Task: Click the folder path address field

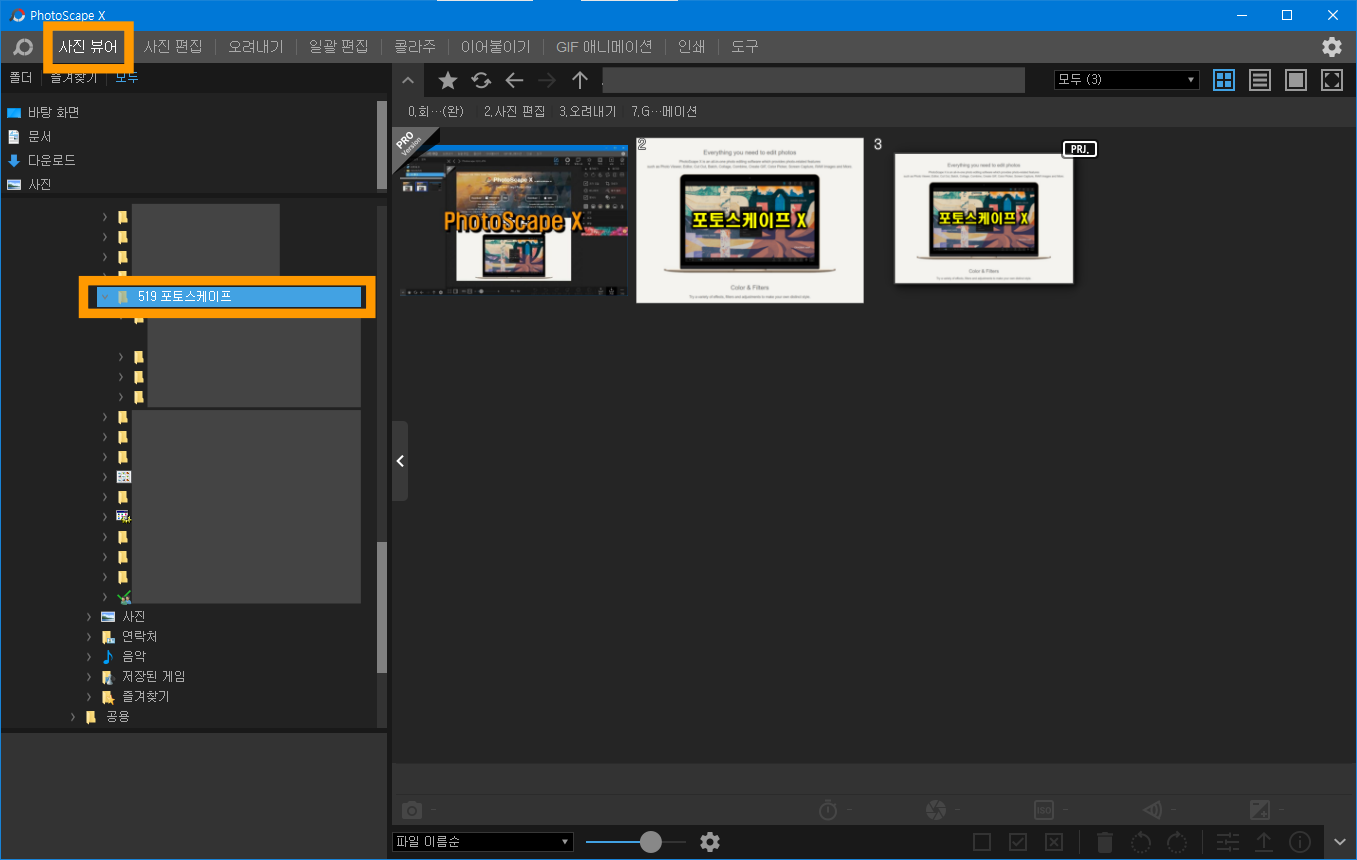Action: pos(814,80)
